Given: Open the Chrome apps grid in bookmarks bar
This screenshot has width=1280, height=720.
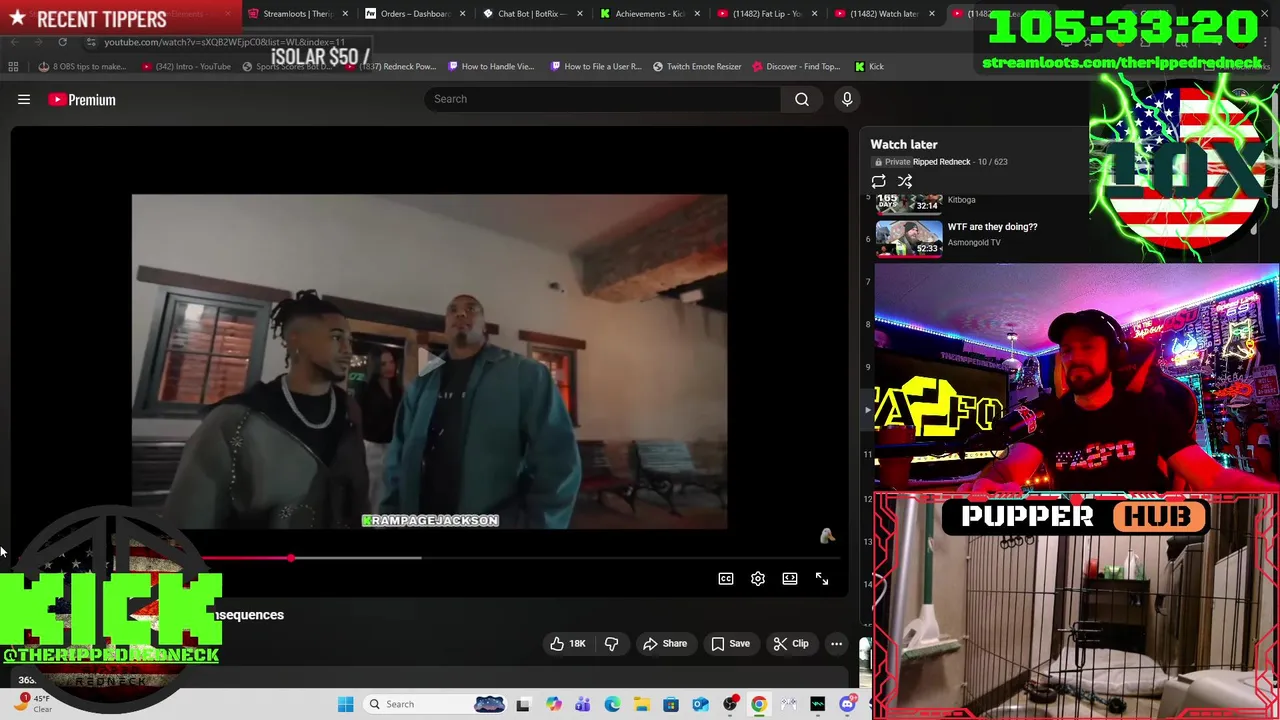Looking at the screenshot, I should click(13, 67).
